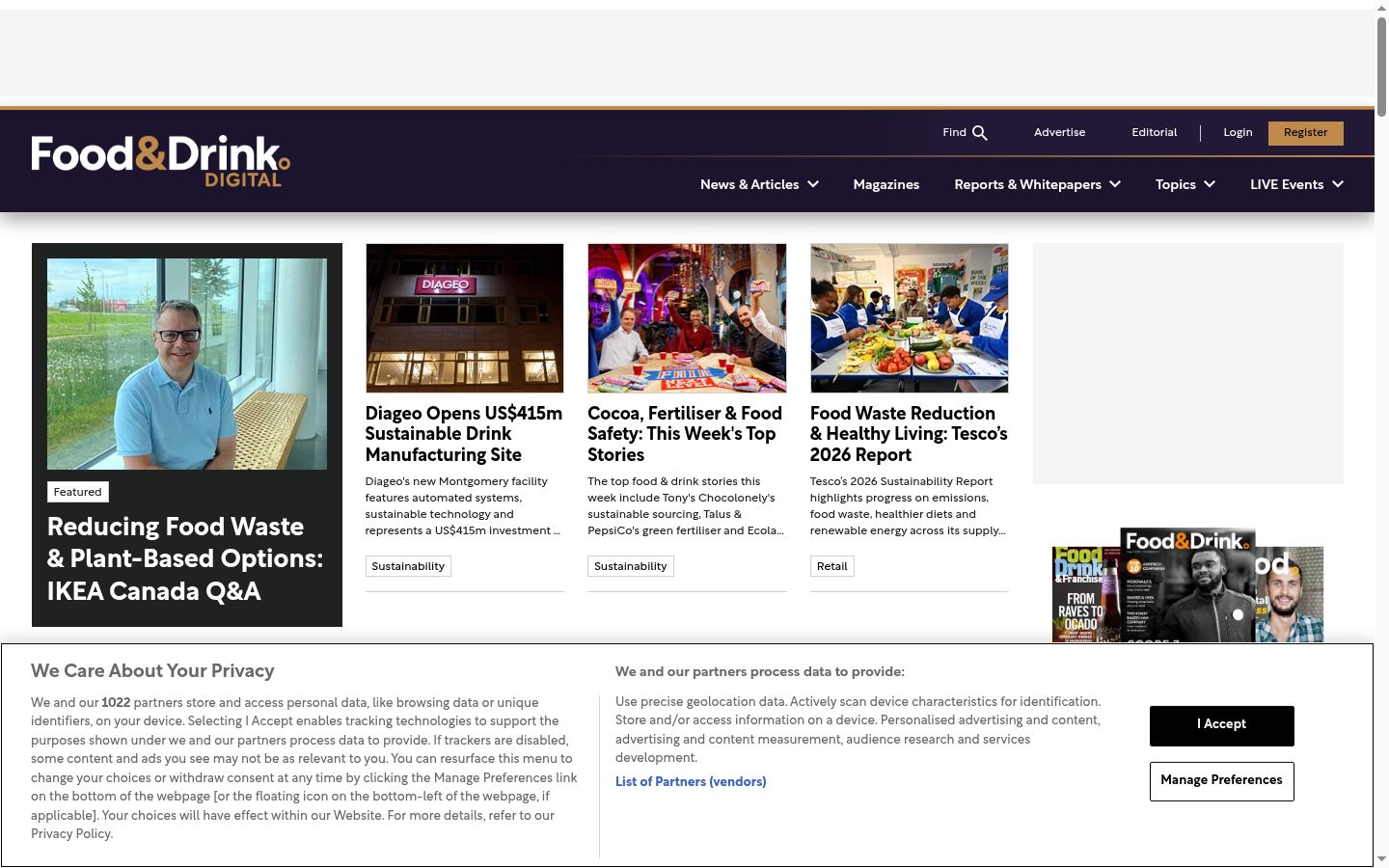Open the News & Articles menu
The image size is (1389, 868).
tap(749, 184)
